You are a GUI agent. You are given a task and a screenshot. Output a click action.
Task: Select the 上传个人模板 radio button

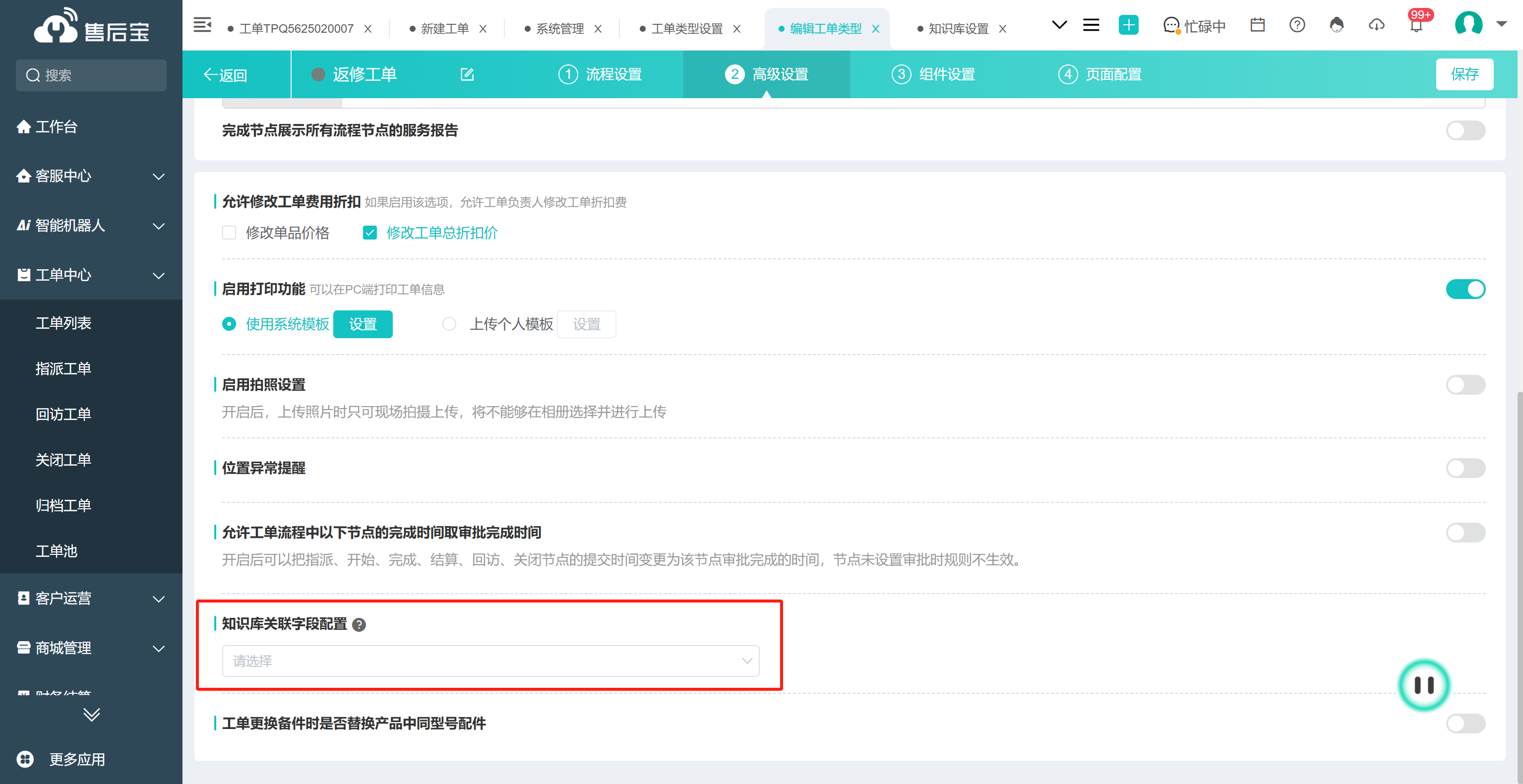pyautogui.click(x=449, y=324)
